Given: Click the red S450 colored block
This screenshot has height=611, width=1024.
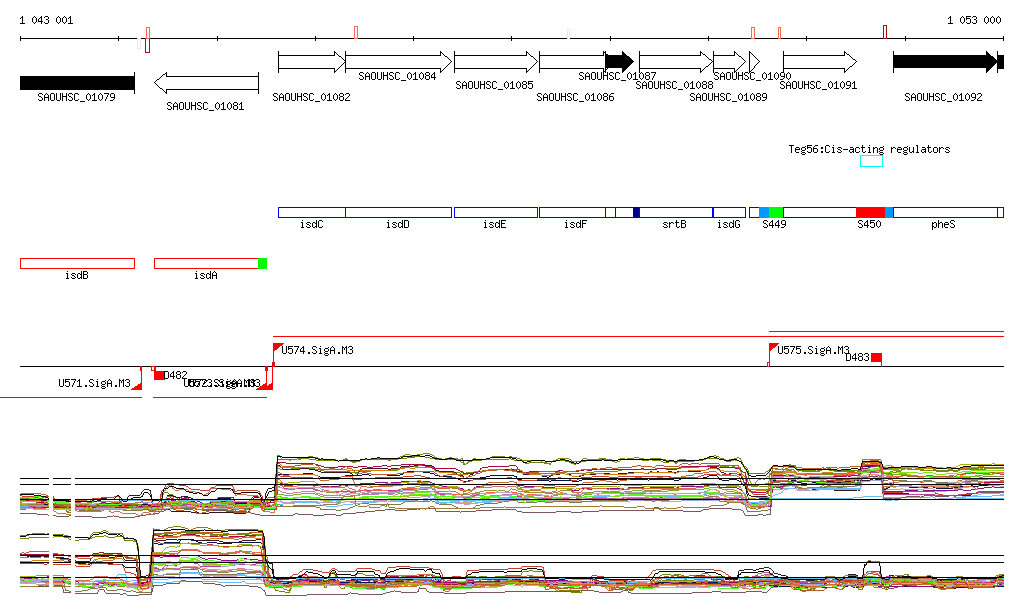Looking at the screenshot, I should coord(870,213).
